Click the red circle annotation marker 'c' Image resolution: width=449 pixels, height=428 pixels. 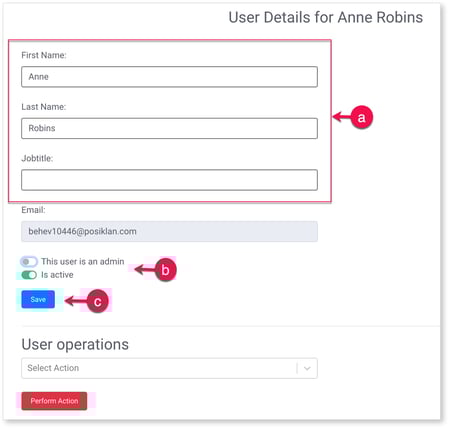point(98,301)
